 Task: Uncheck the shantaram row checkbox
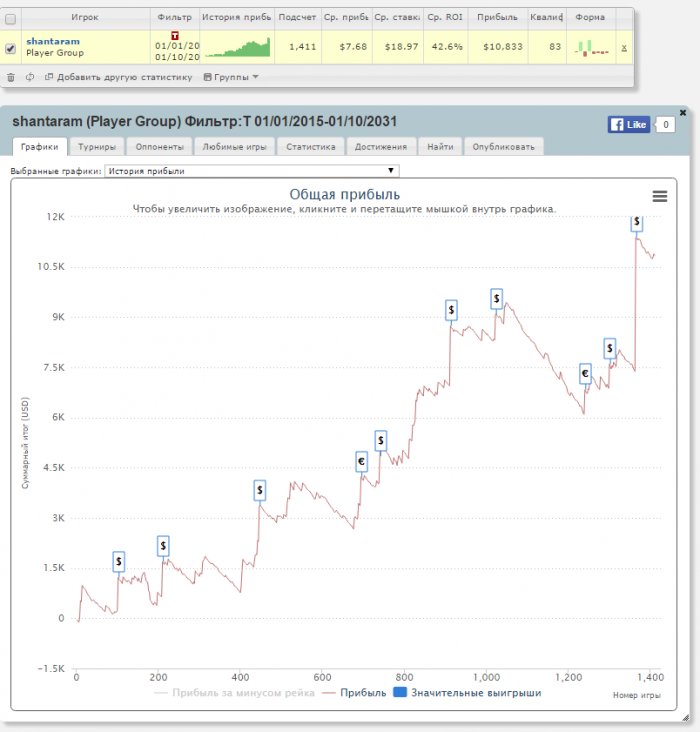[10, 48]
